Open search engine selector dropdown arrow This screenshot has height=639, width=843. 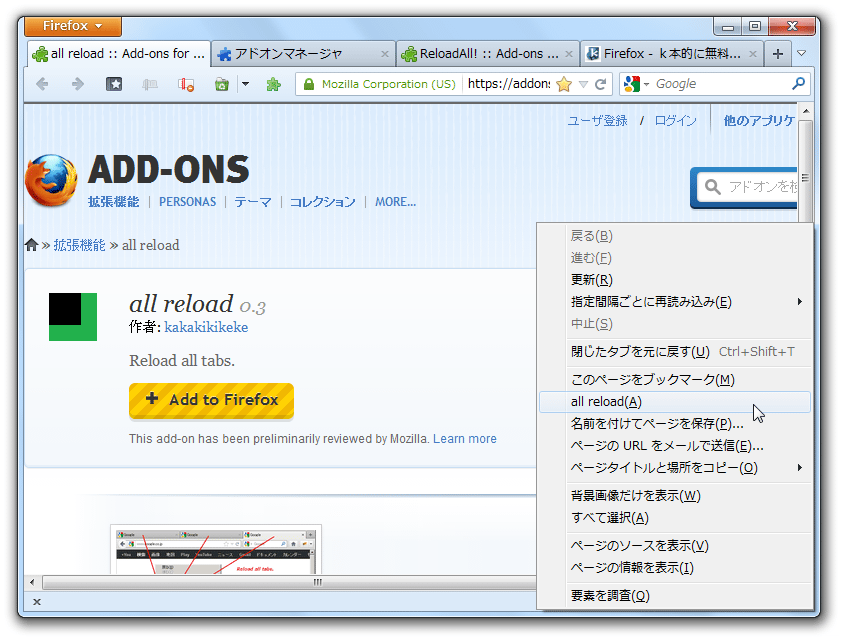[x=646, y=84]
